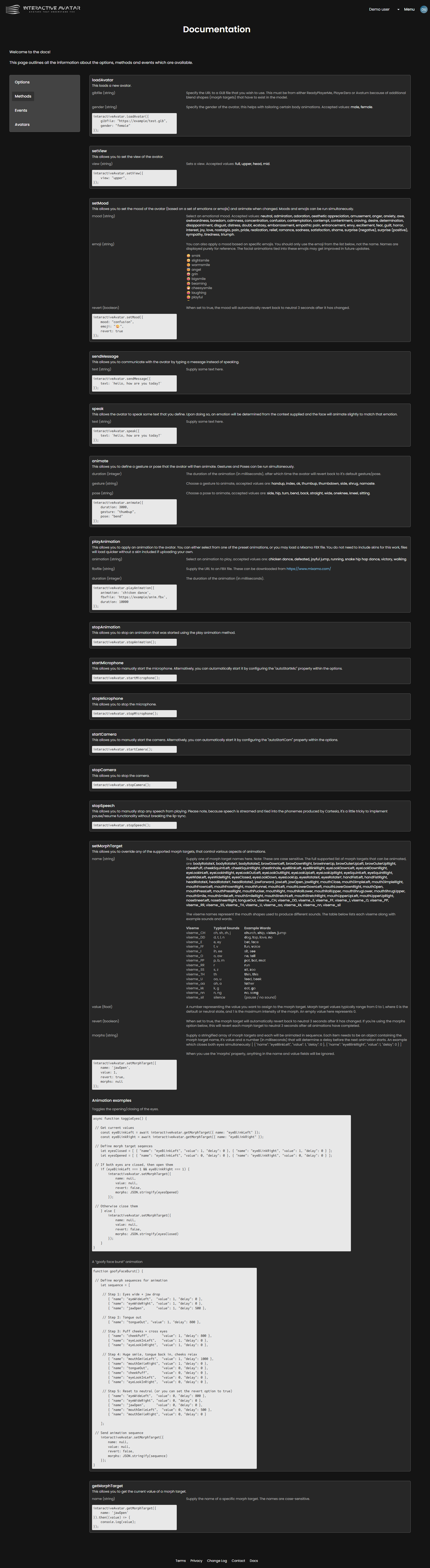The height and width of the screenshot is (1568, 430).
Task: Click the viseme_CH table row
Action: coord(236,933)
